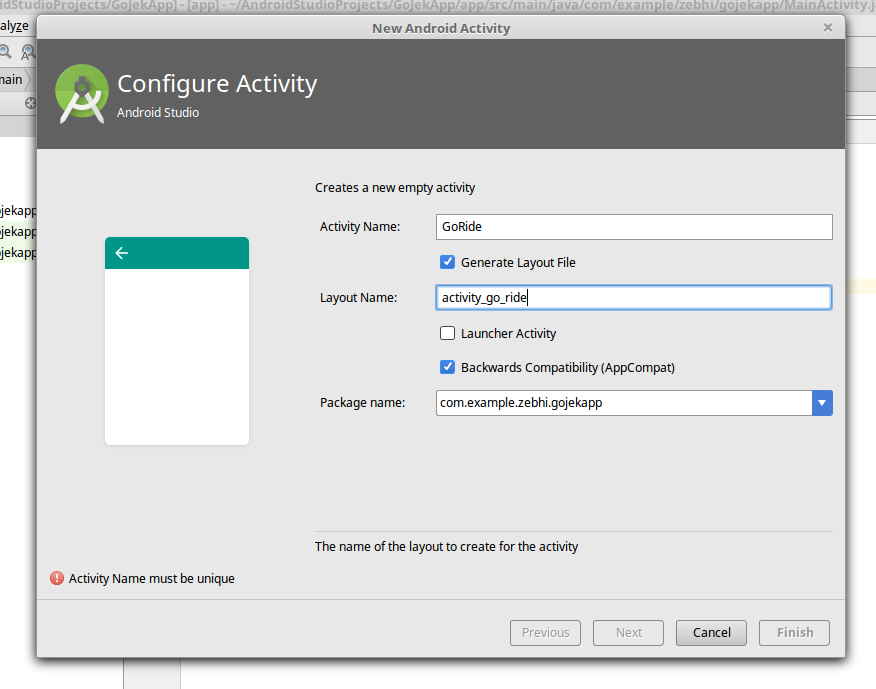Click the red error icon near unique-name warning

[x=57, y=578]
